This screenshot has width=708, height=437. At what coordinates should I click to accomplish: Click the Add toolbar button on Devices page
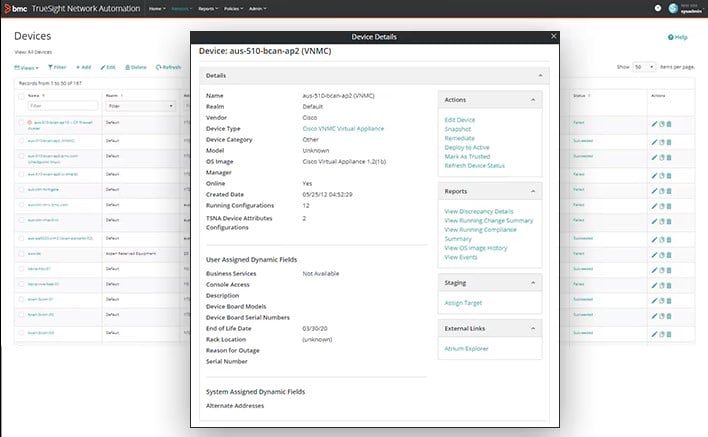point(84,67)
